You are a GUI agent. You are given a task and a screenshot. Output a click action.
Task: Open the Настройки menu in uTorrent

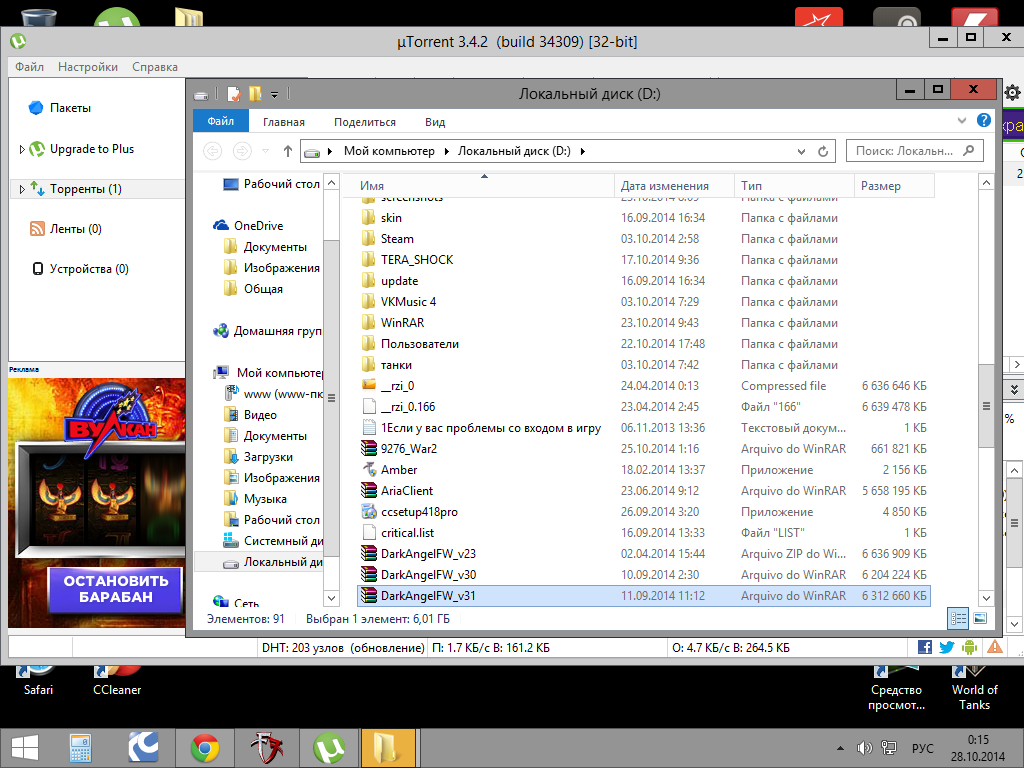pos(88,67)
